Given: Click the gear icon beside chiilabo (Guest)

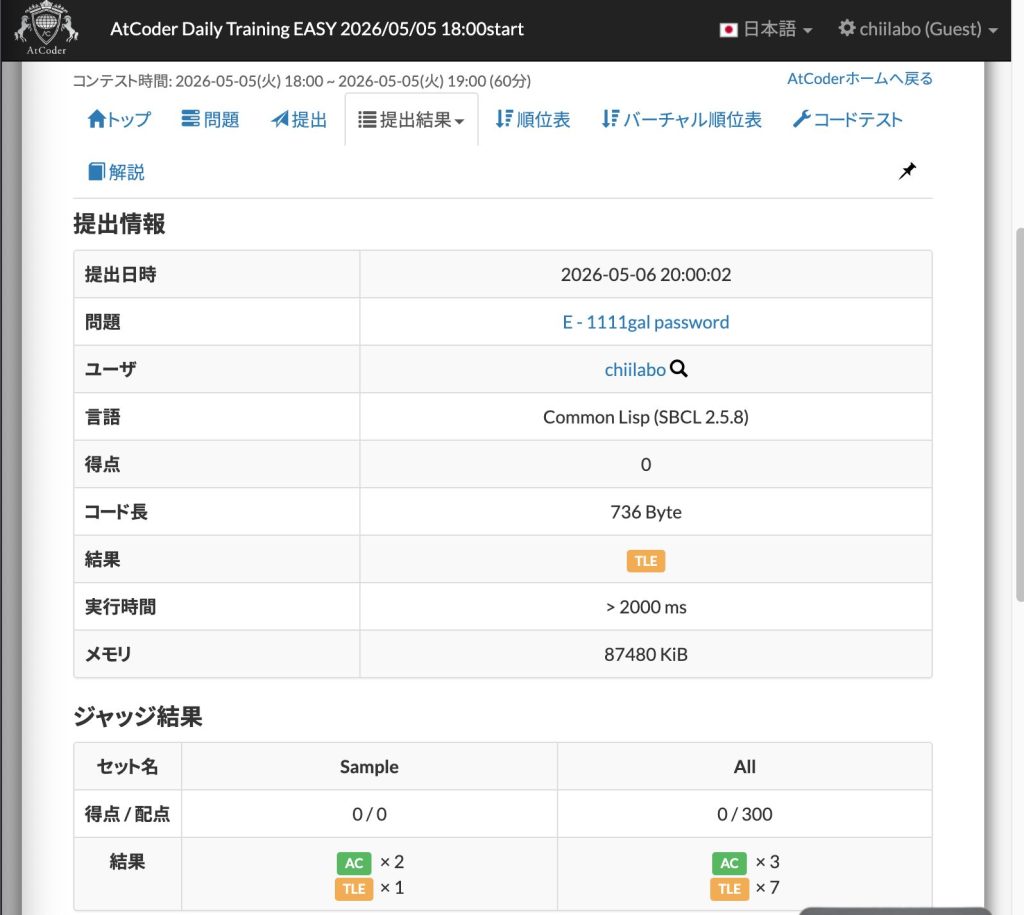Looking at the screenshot, I should click(x=846, y=28).
